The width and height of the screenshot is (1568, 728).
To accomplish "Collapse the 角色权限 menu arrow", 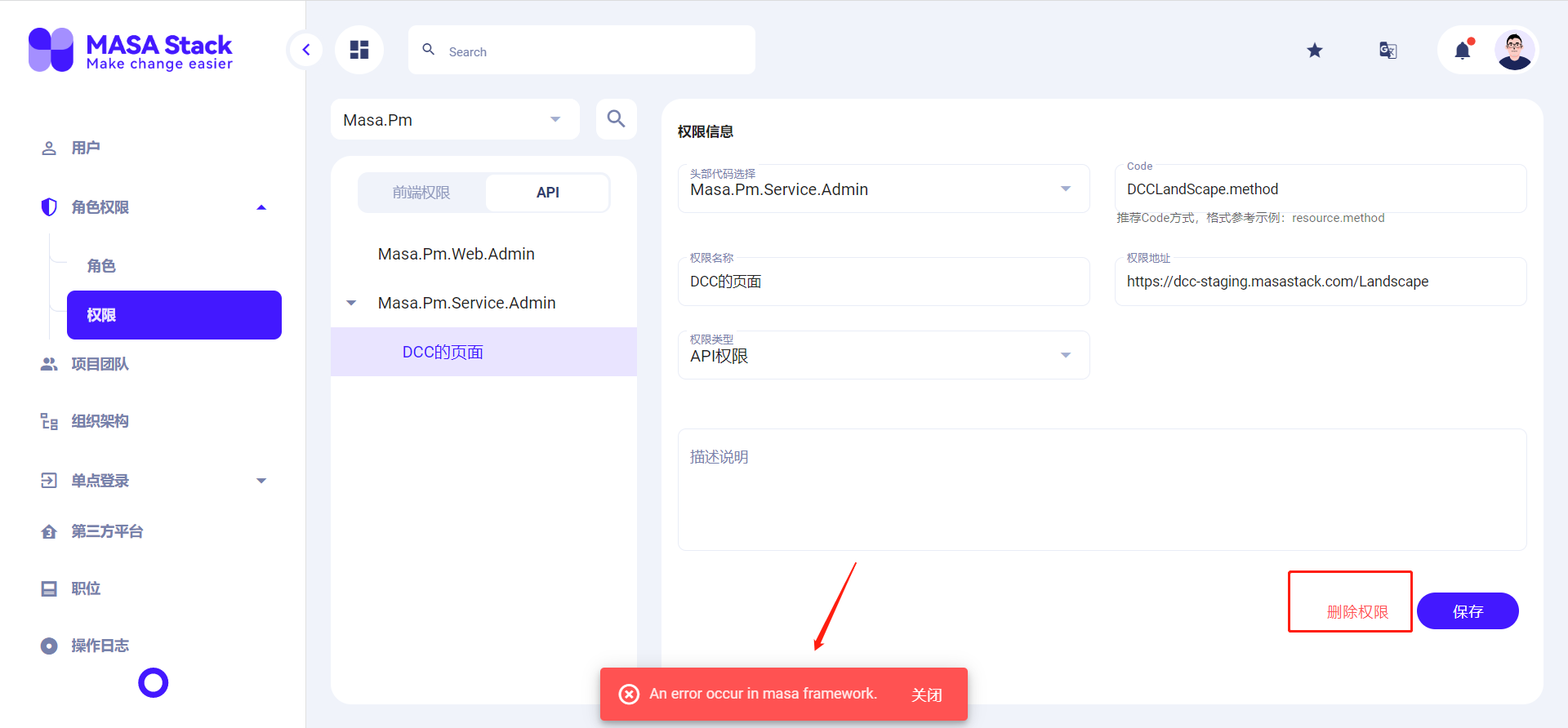I will point(261,207).
